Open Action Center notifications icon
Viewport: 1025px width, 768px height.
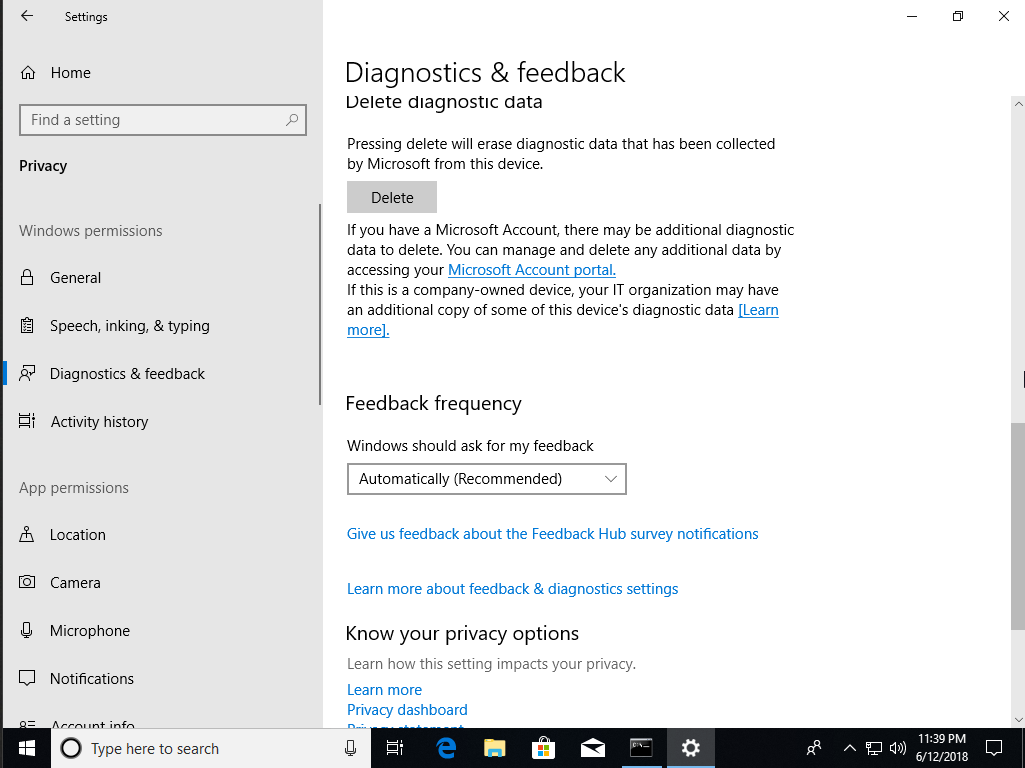994,748
